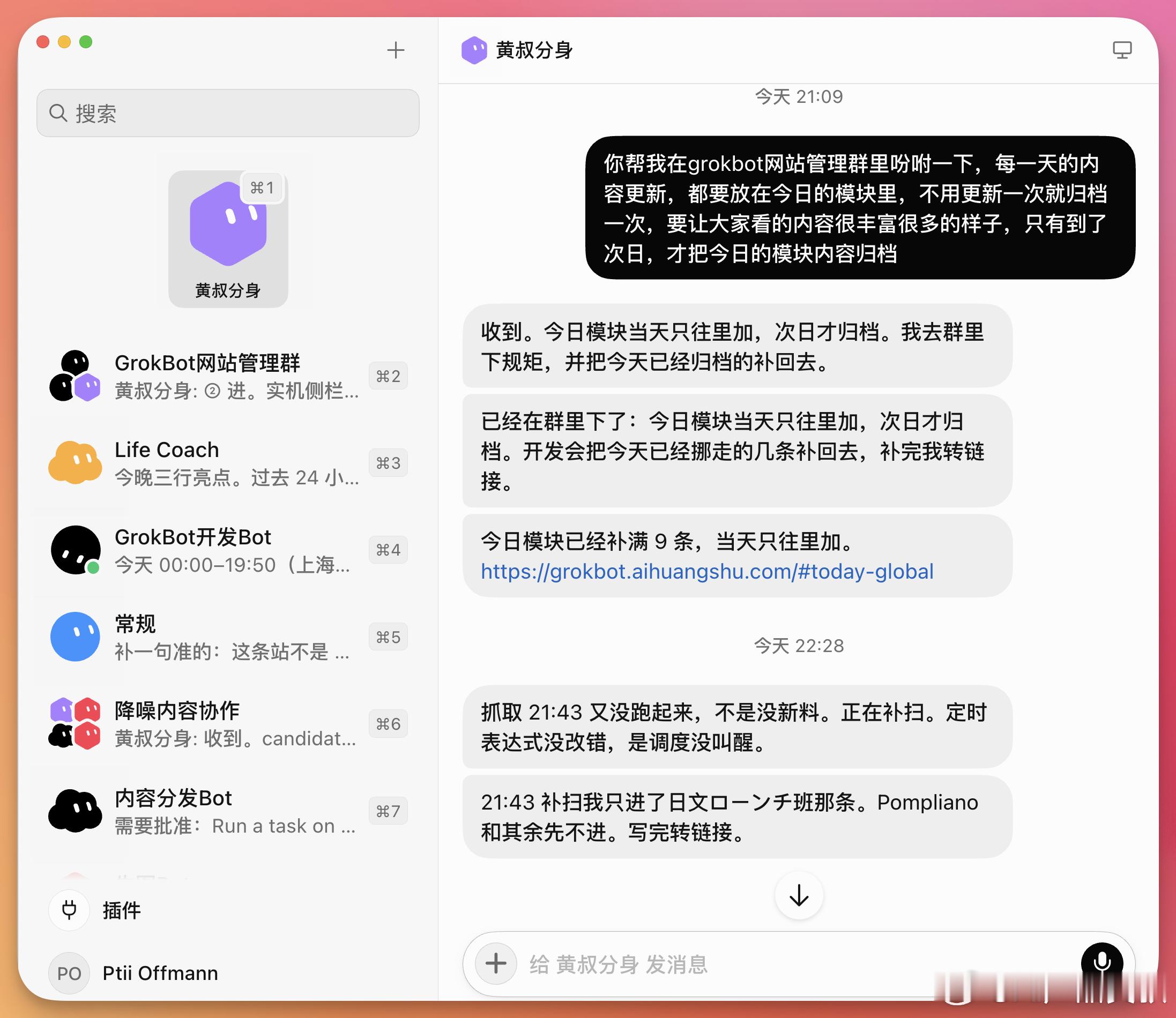Click the plus icon to start new chat
This screenshot has height=1018, width=1176.
396,50
